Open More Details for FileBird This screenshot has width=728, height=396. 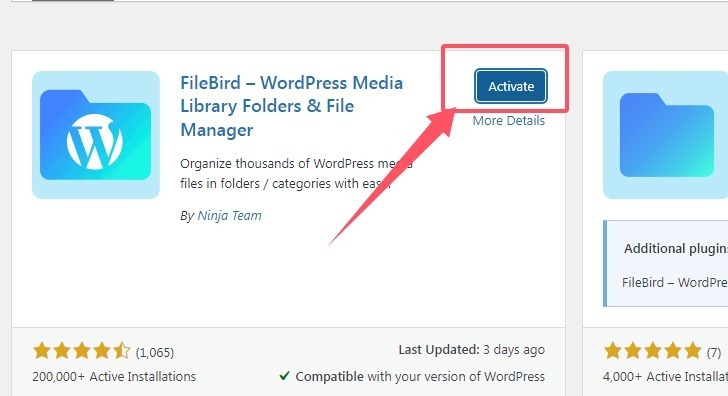[x=509, y=121]
